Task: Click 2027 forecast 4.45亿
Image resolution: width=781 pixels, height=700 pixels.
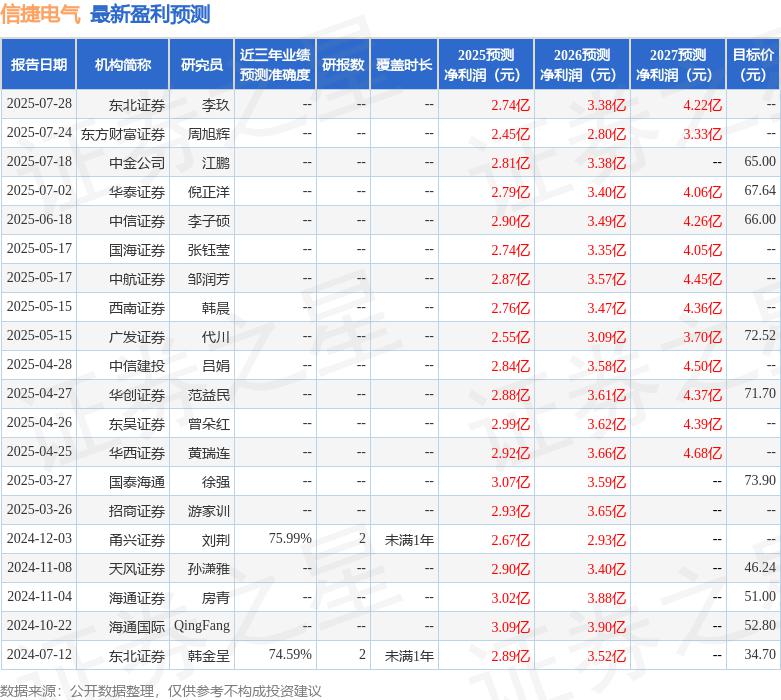Action: [702, 279]
